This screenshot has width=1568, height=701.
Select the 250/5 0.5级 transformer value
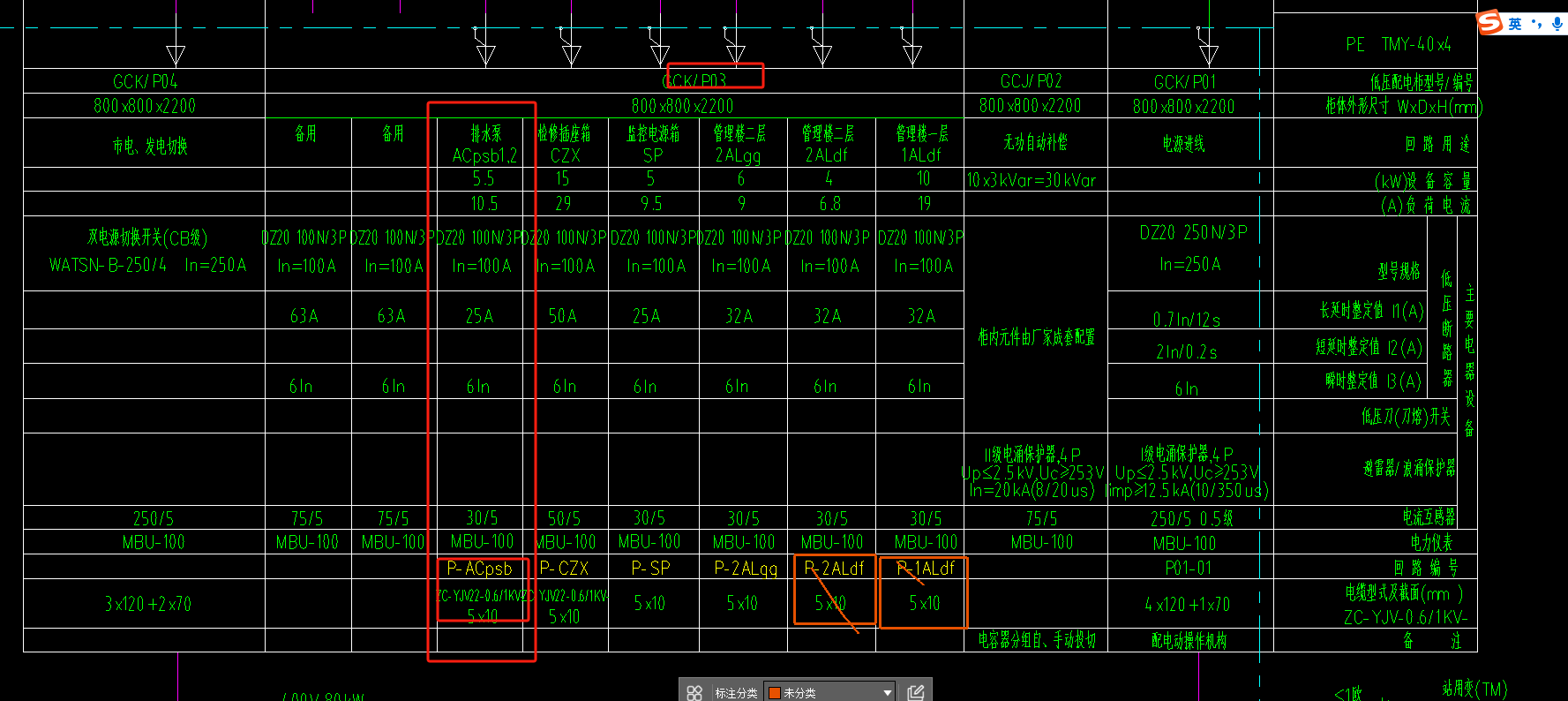click(1192, 519)
